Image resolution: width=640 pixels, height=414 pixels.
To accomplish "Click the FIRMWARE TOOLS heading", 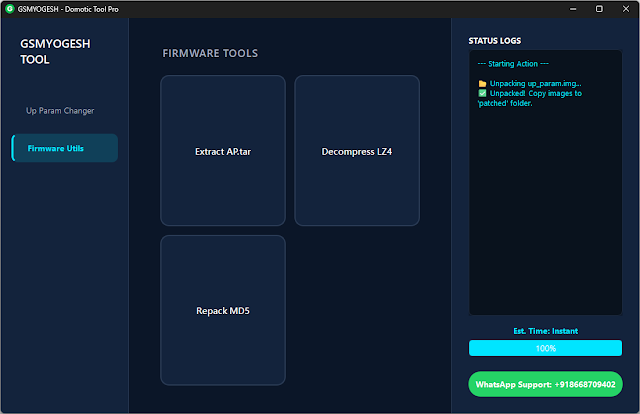I will pyautogui.click(x=210, y=53).
